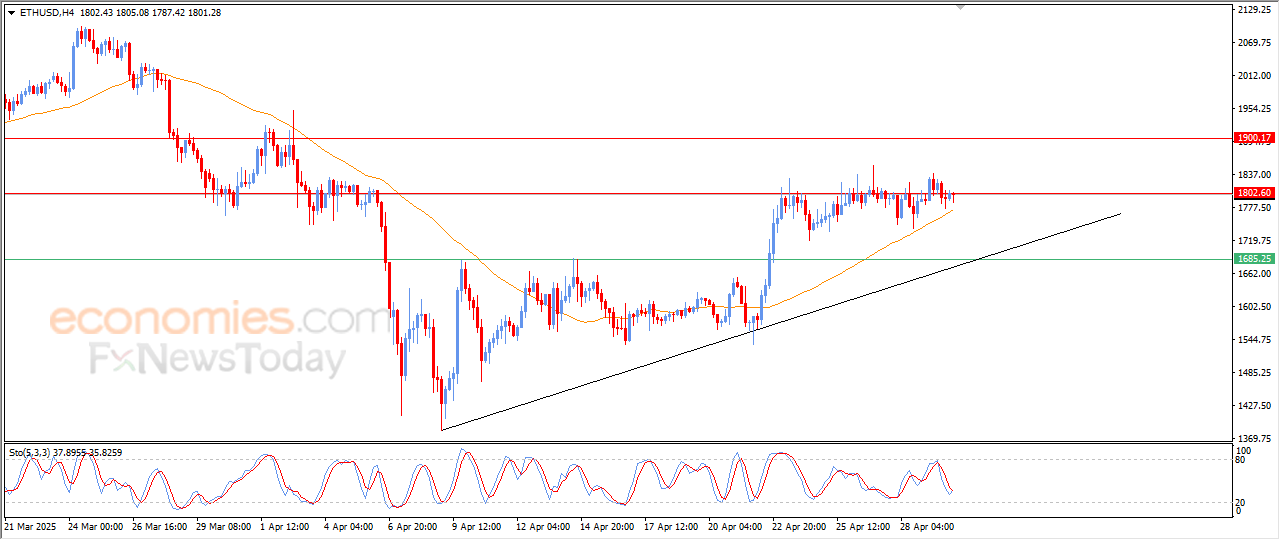The image size is (1280, 540).
Task: Click the ETHUSD,H4 symbol label
Action: [x=46, y=13]
